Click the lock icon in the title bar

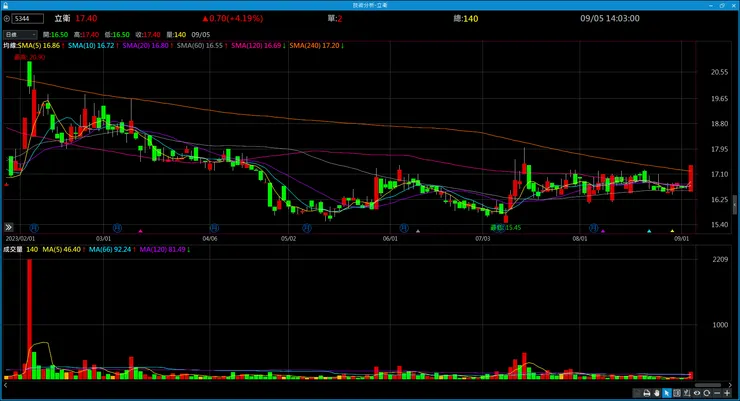coord(6,5)
